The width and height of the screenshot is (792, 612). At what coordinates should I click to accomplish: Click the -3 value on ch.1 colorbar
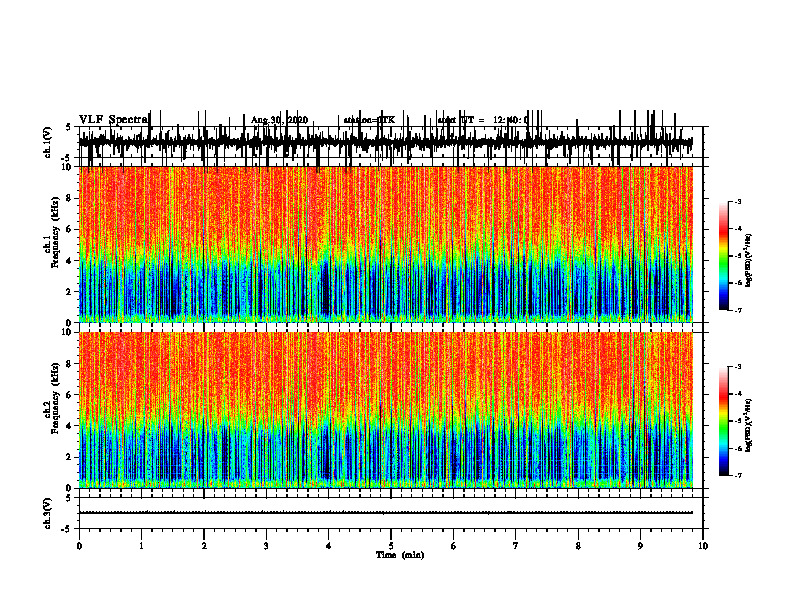[x=738, y=202]
